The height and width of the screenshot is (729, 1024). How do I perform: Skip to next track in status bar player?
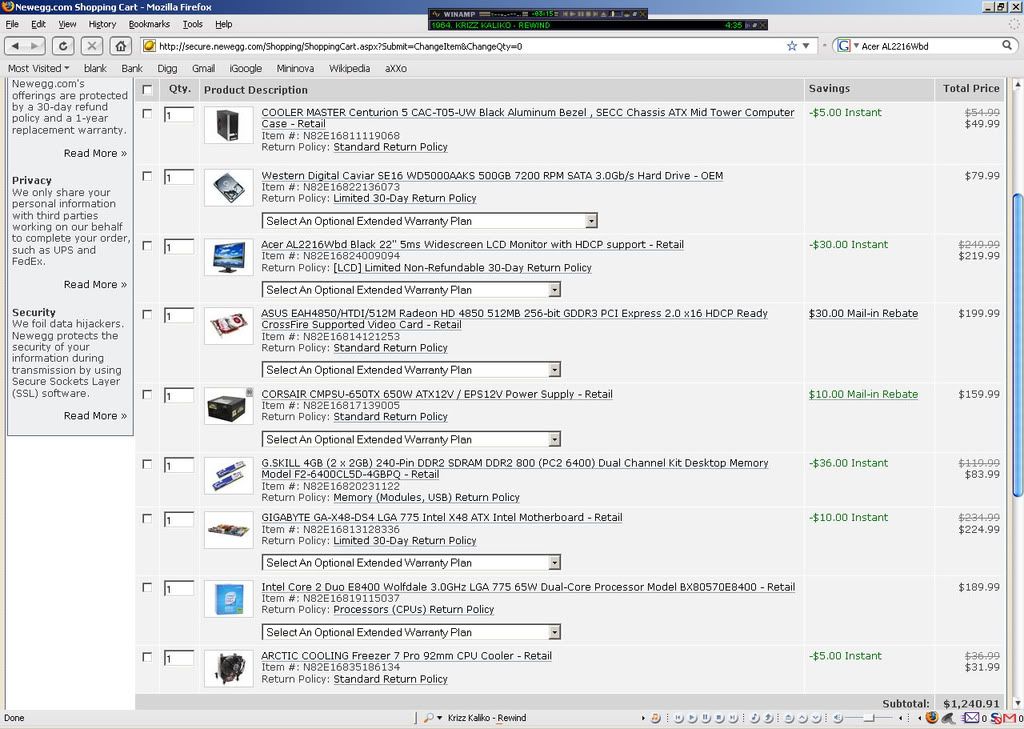pos(733,719)
